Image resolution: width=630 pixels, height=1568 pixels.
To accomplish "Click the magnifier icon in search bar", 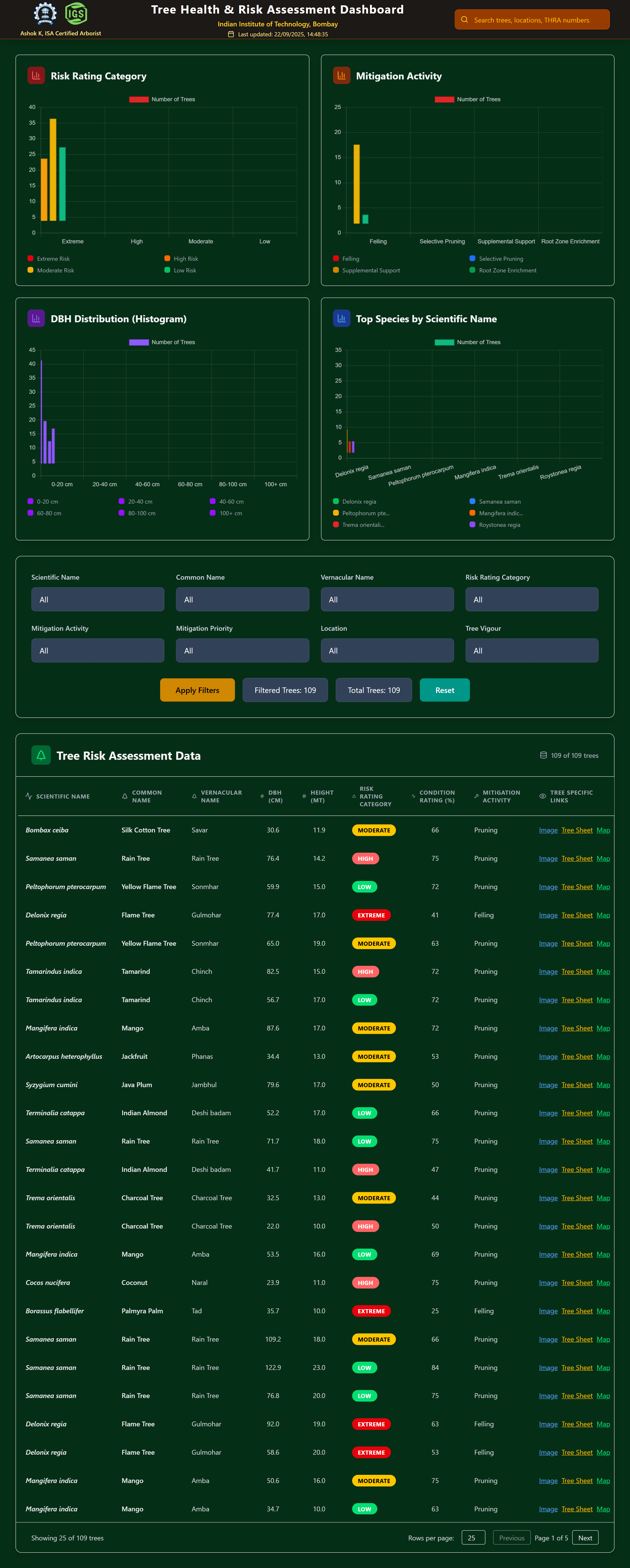I will click(x=464, y=19).
